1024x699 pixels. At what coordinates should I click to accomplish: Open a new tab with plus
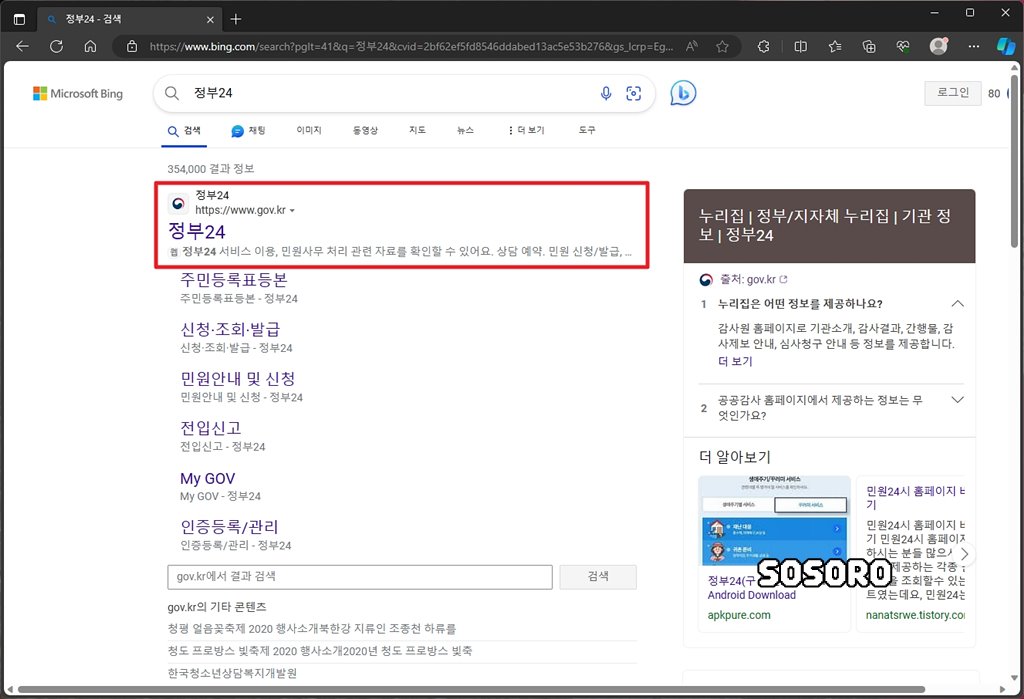point(236,19)
